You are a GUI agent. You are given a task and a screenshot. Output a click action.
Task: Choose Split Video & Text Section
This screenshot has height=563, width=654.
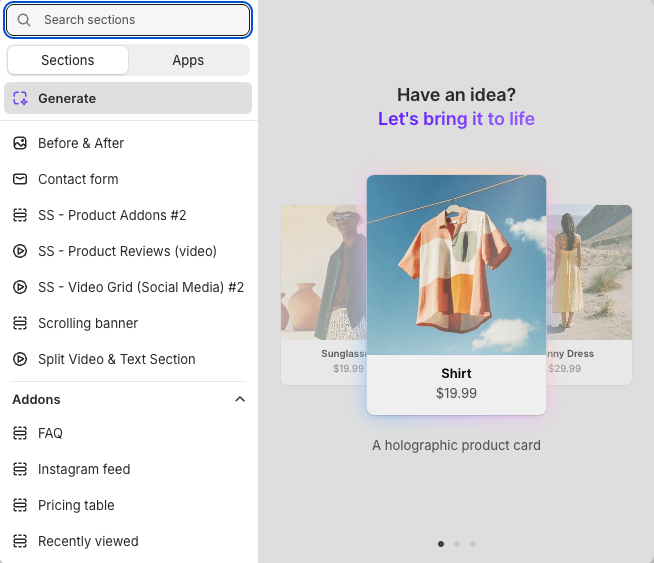(128, 359)
